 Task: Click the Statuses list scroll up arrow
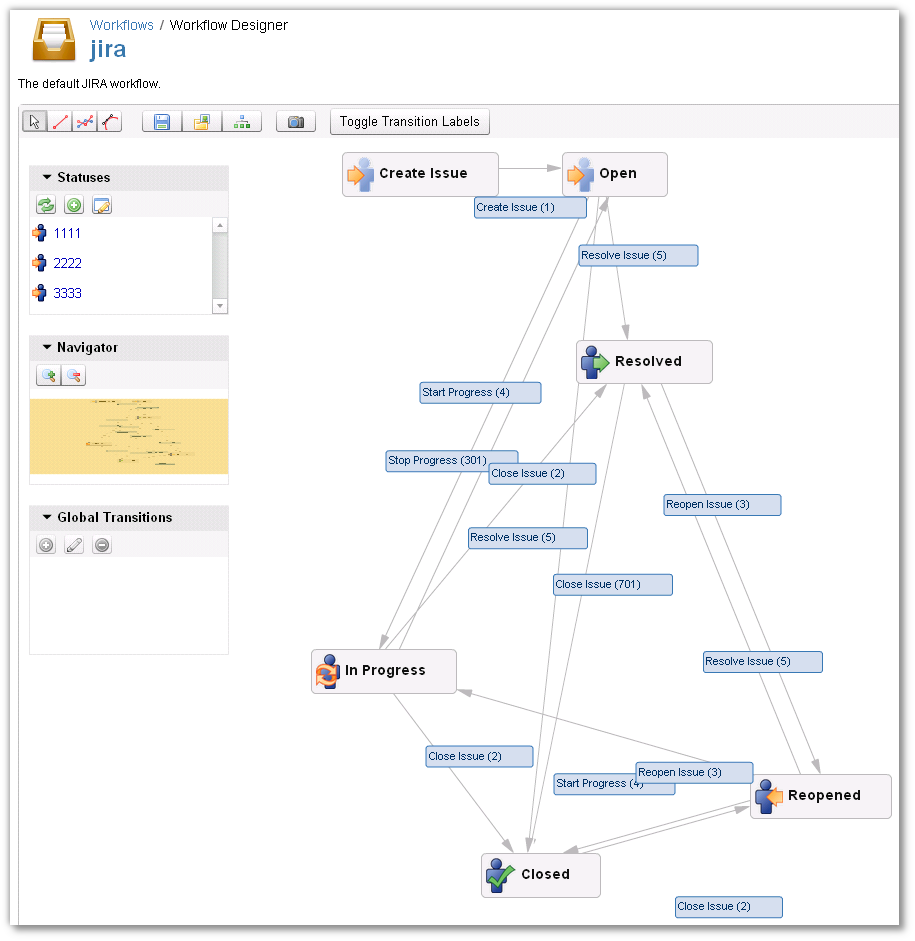point(220,225)
